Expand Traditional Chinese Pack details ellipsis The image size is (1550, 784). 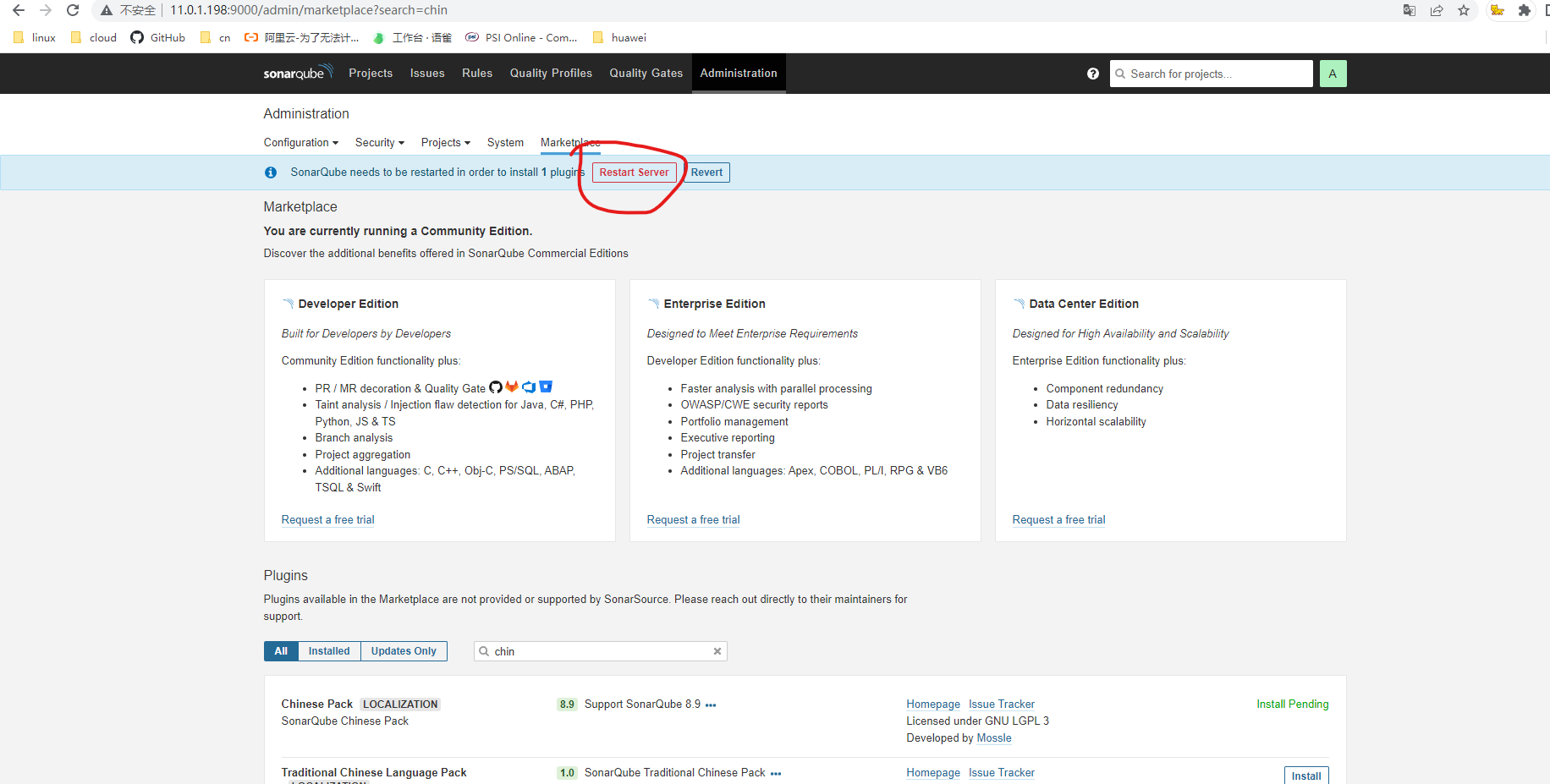click(776, 773)
